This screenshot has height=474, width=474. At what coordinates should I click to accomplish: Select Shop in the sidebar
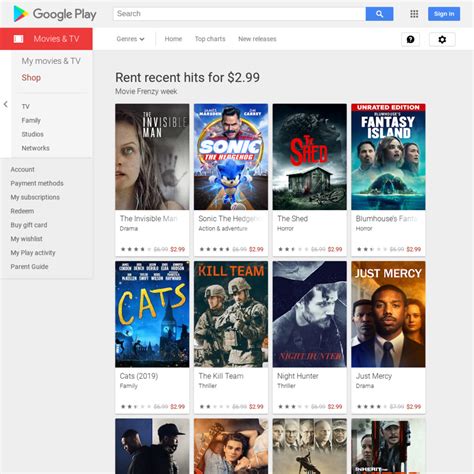coord(31,78)
